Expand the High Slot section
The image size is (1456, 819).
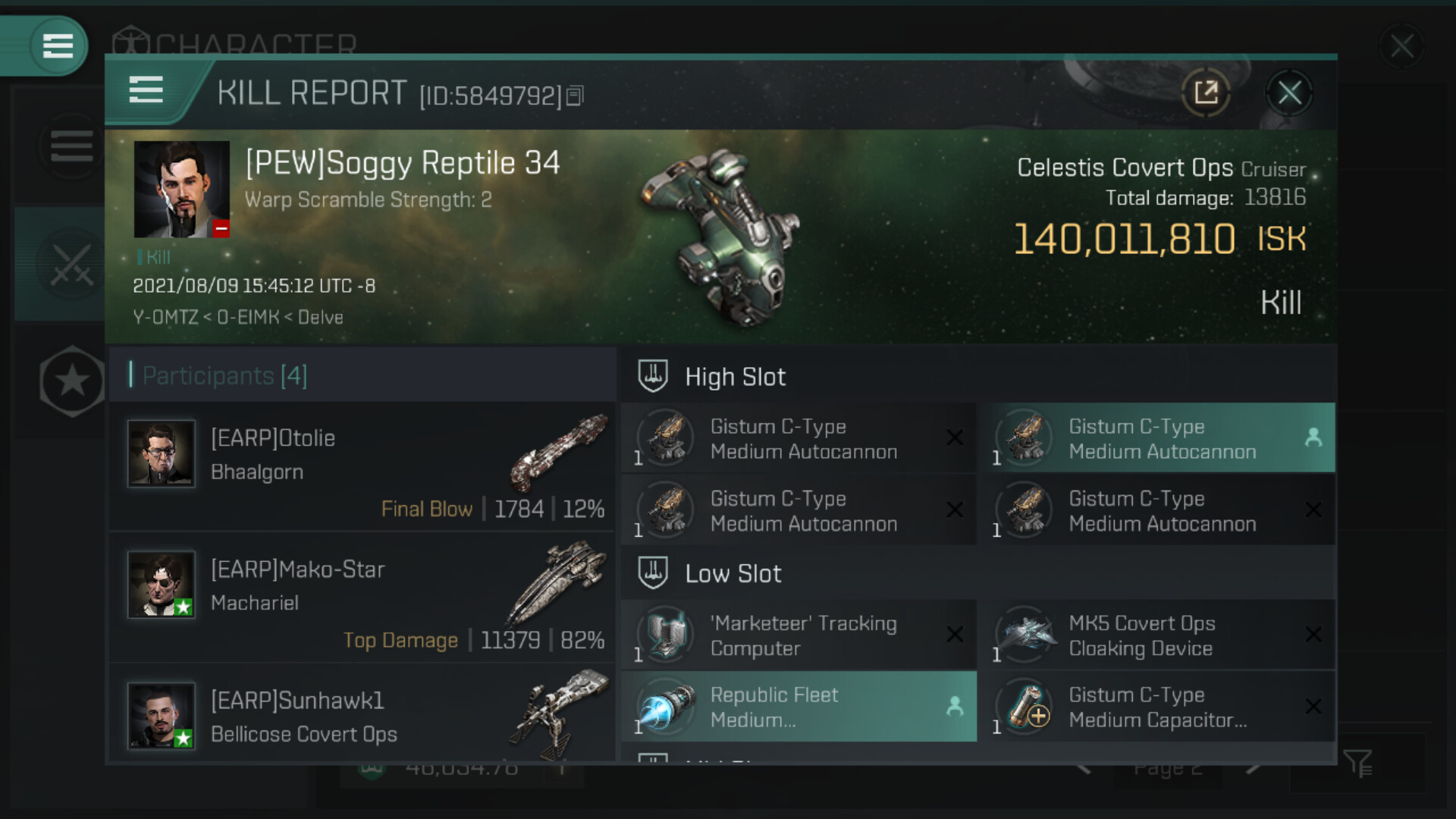click(x=734, y=377)
